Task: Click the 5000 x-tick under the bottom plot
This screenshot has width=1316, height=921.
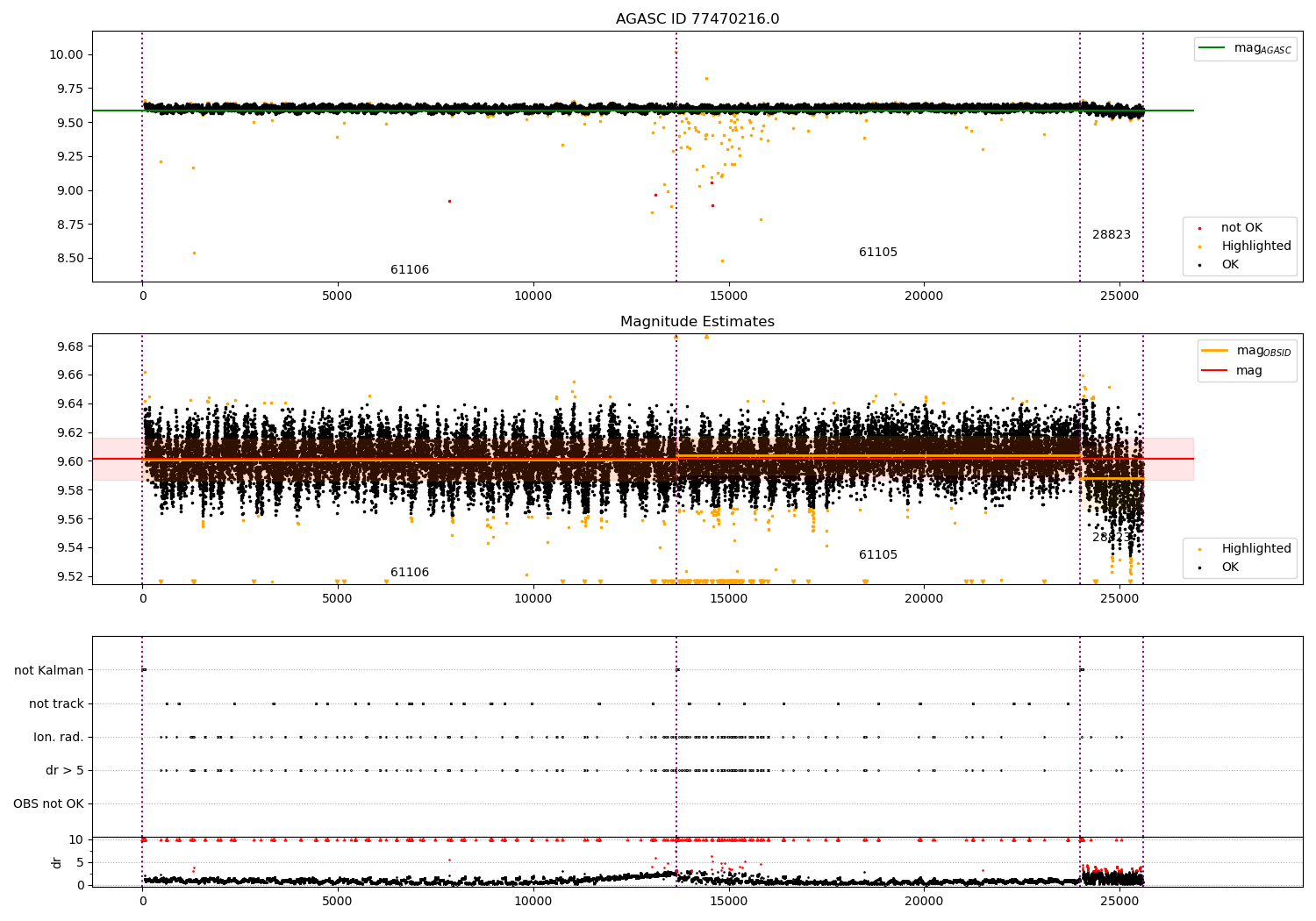Action: point(338,902)
